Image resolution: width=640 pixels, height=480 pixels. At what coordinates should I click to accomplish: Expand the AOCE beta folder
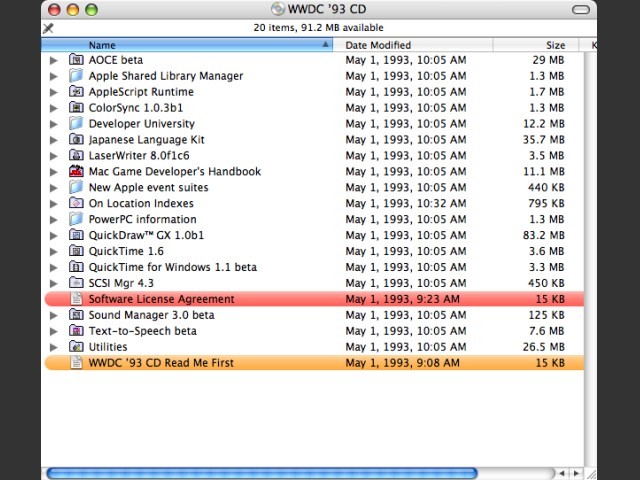click(53, 60)
